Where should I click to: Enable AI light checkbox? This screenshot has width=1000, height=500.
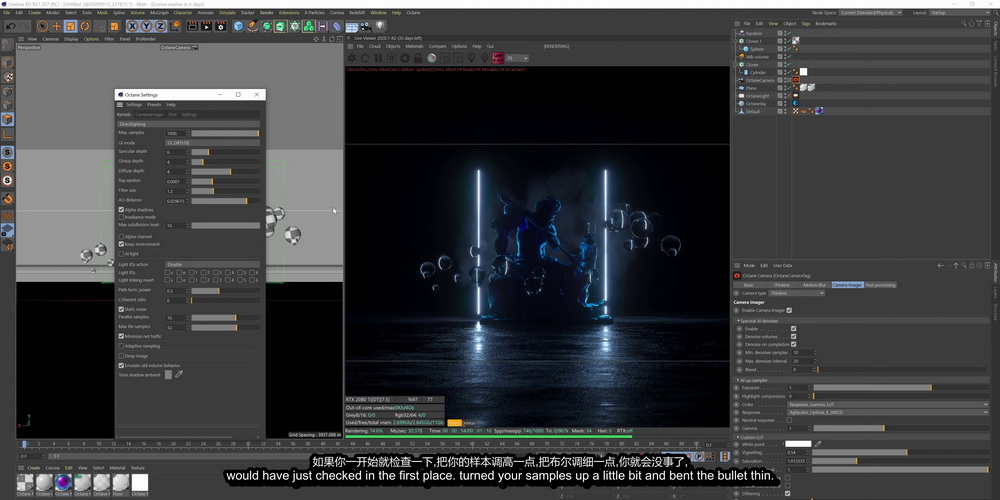(x=121, y=254)
